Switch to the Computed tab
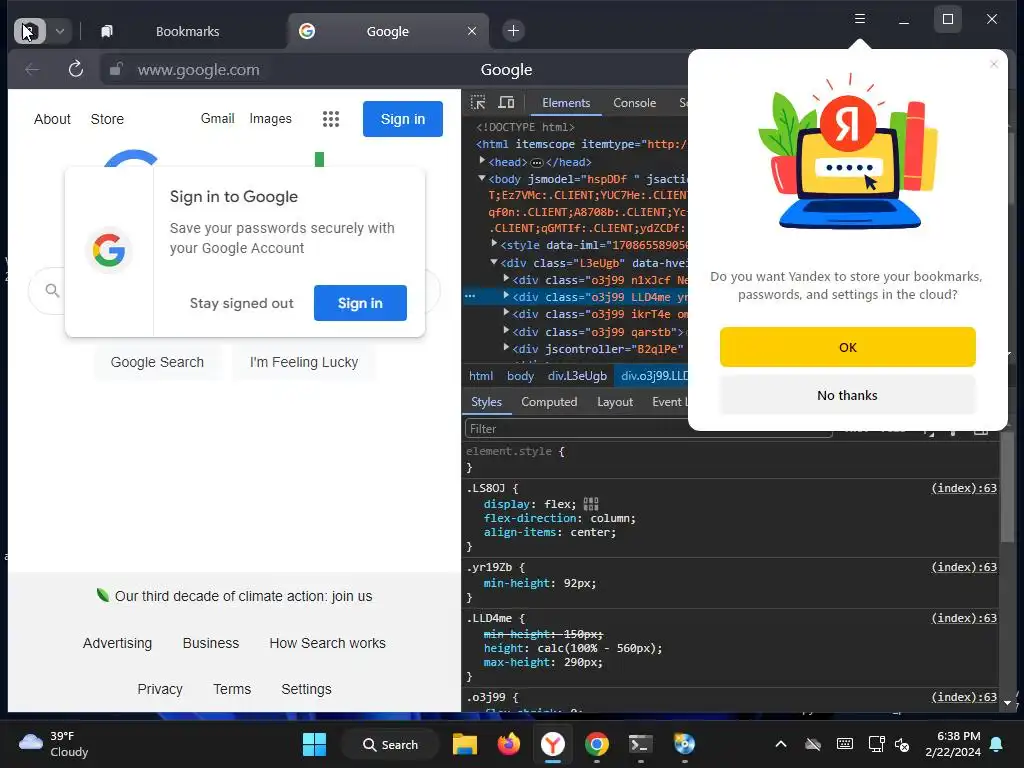Image resolution: width=1024 pixels, height=768 pixels. pos(549,402)
